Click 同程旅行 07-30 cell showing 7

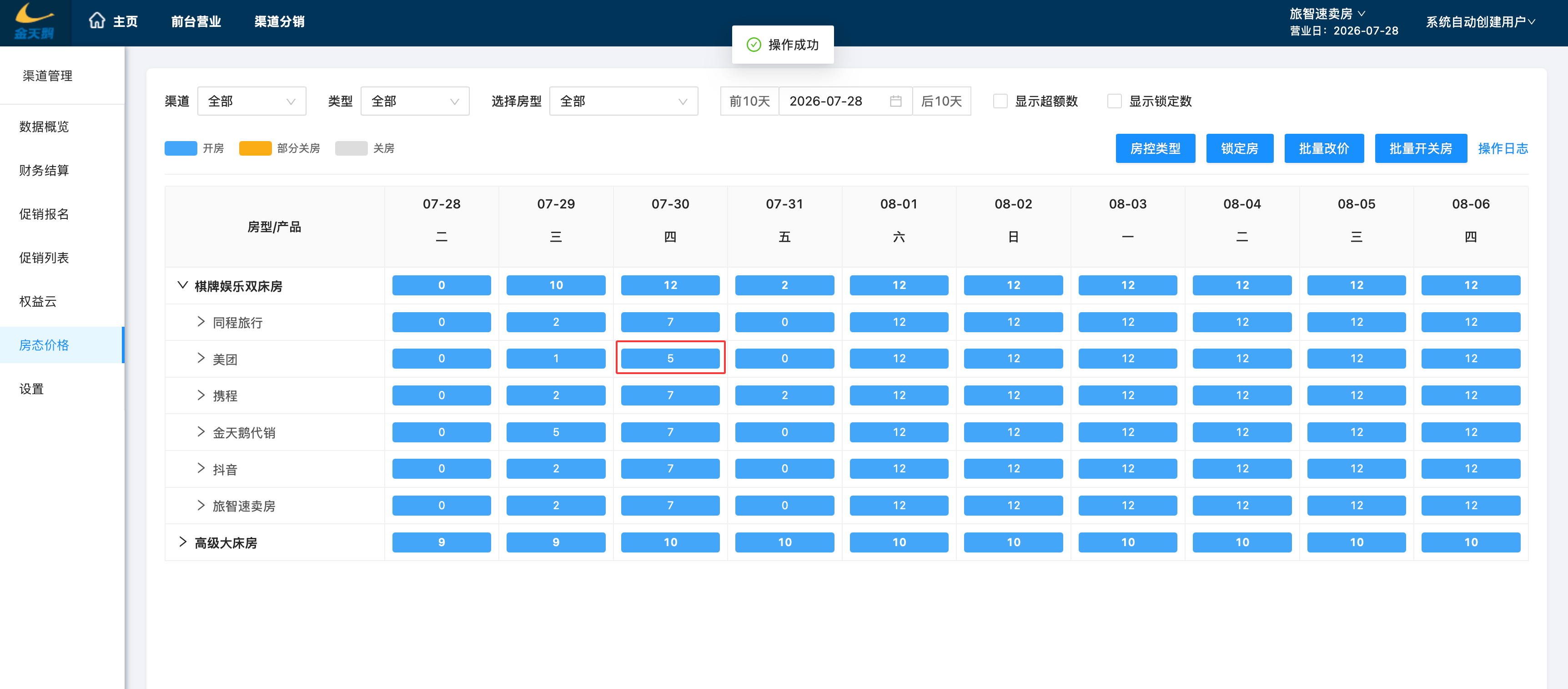coord(670,322)
